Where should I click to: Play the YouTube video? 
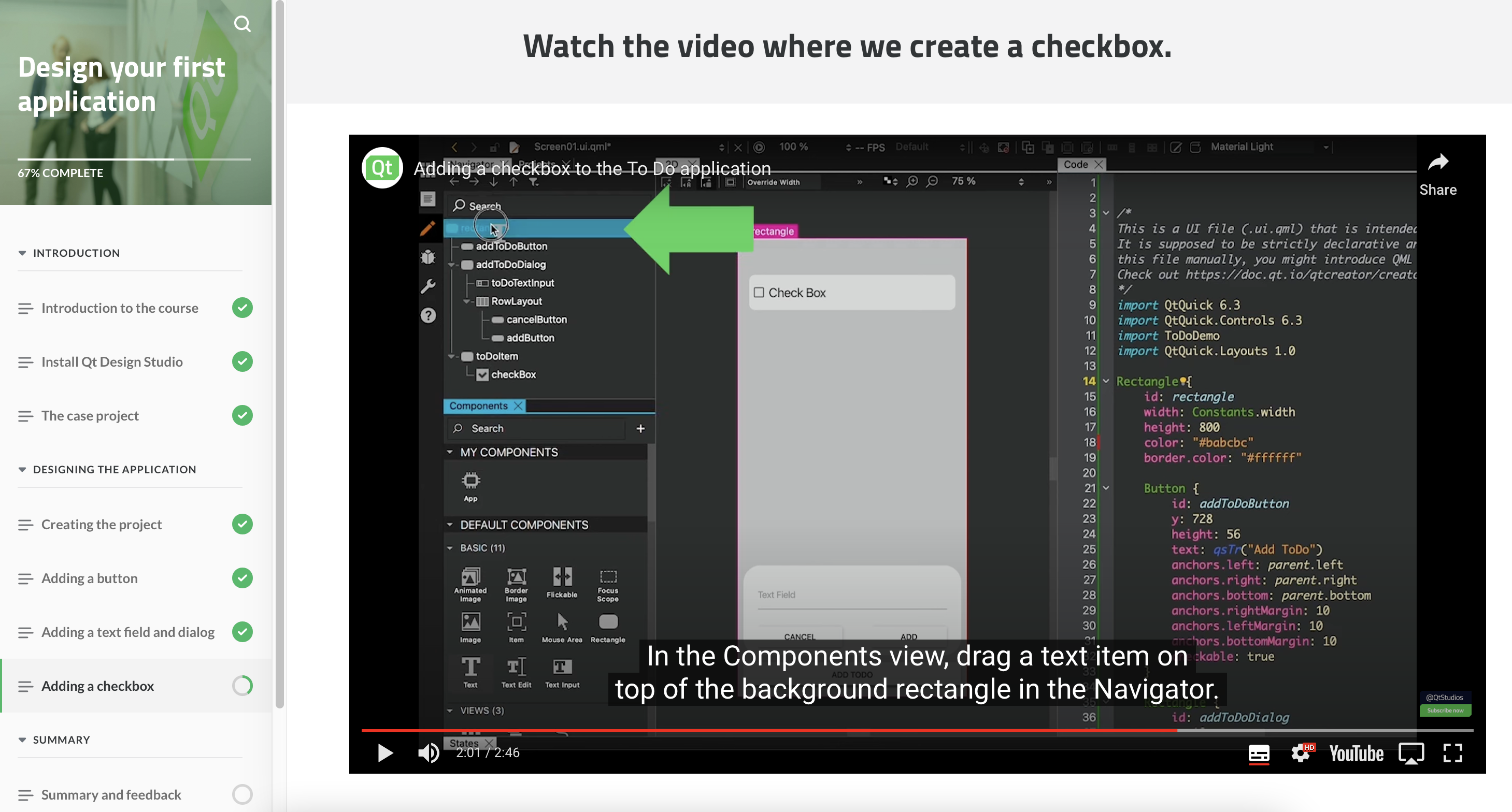pyautogui.click(x=385, y=753)
